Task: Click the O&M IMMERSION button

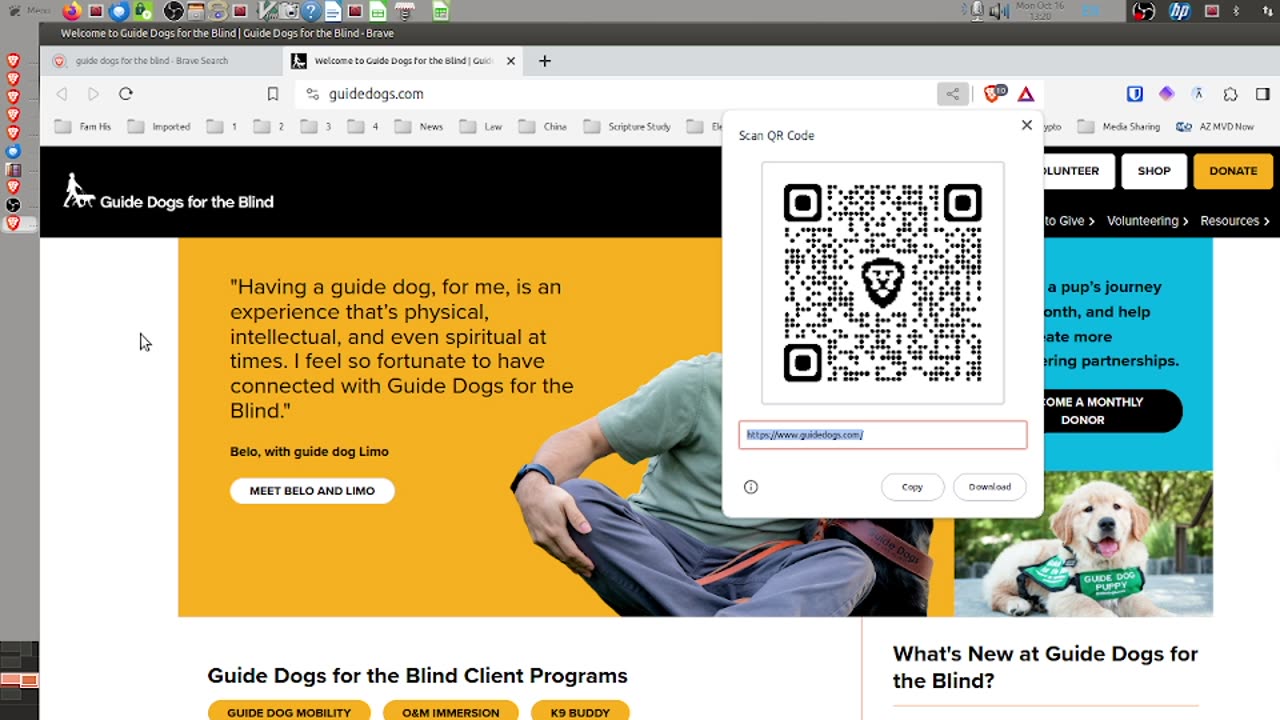Action: (x=450, y=712)
